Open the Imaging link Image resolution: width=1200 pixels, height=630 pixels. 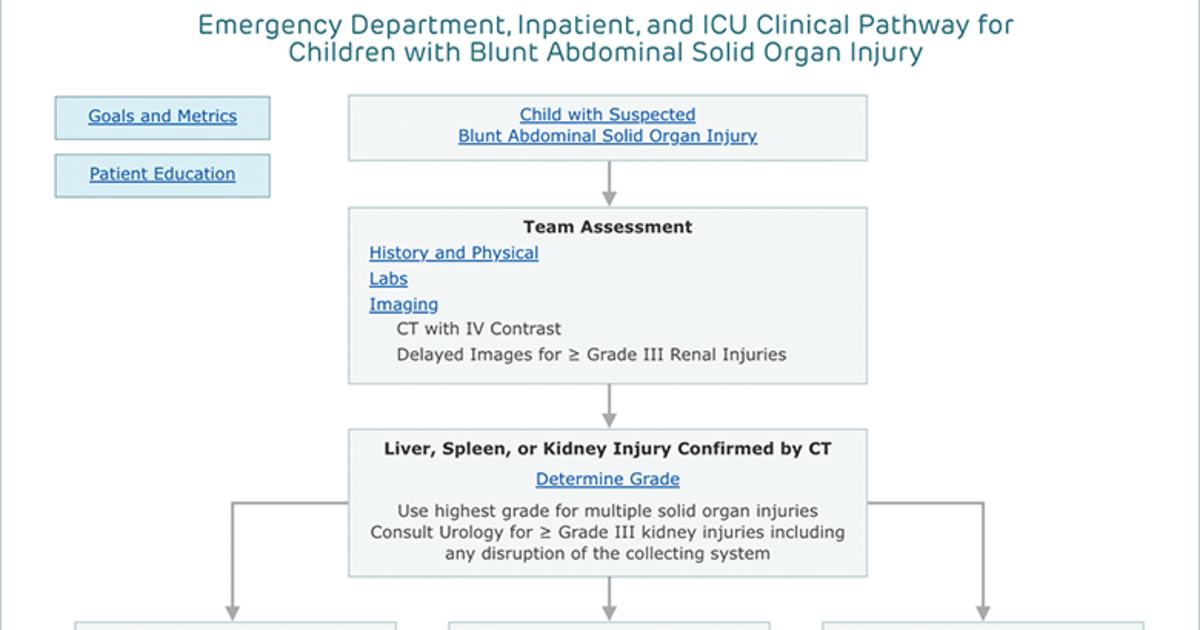[403, 304]
